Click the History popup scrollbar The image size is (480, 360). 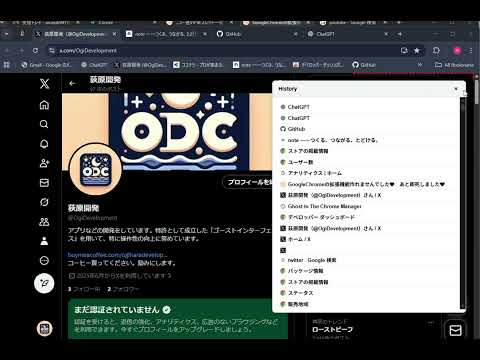pos(462,202)
